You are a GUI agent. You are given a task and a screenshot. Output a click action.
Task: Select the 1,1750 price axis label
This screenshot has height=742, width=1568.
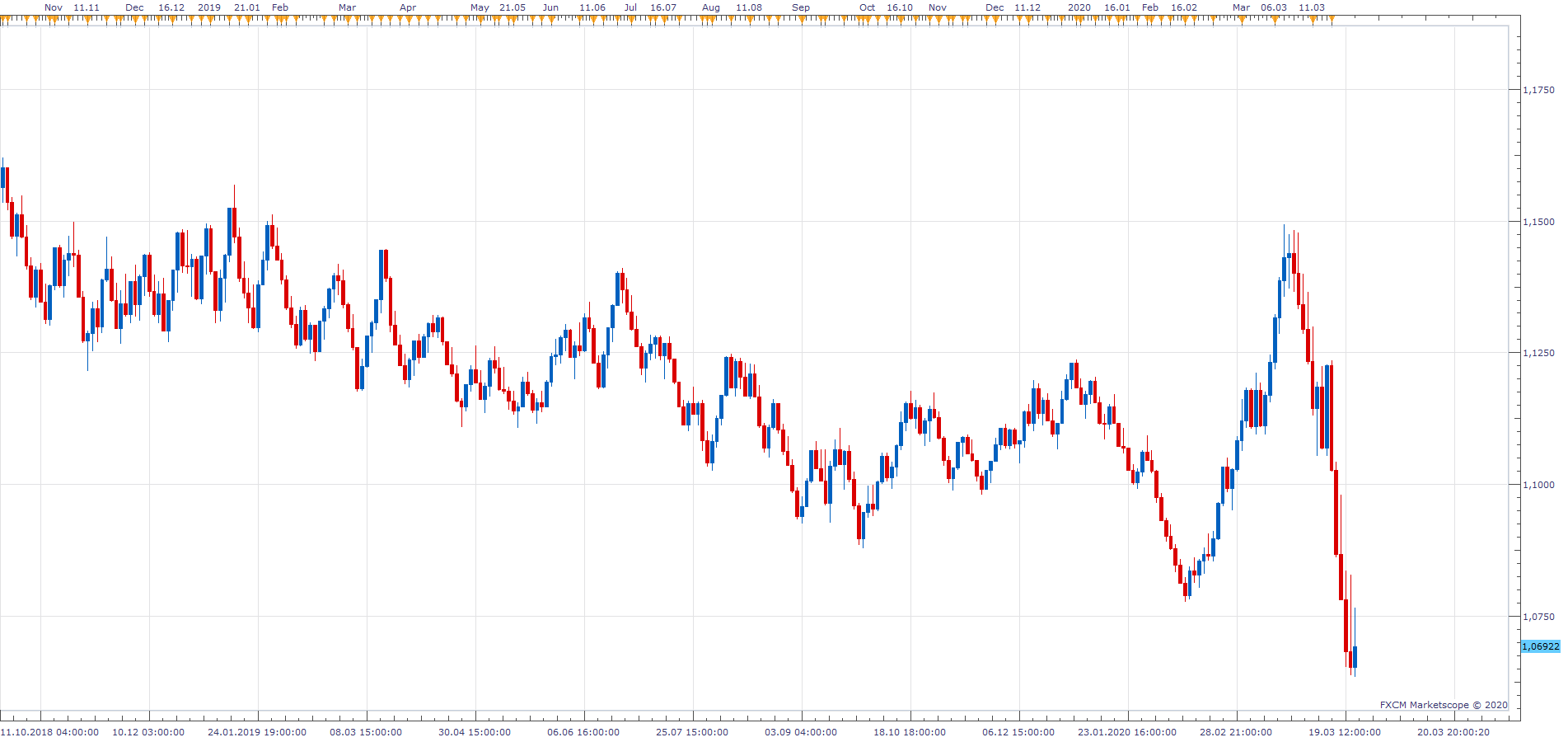click(1539, 90)
